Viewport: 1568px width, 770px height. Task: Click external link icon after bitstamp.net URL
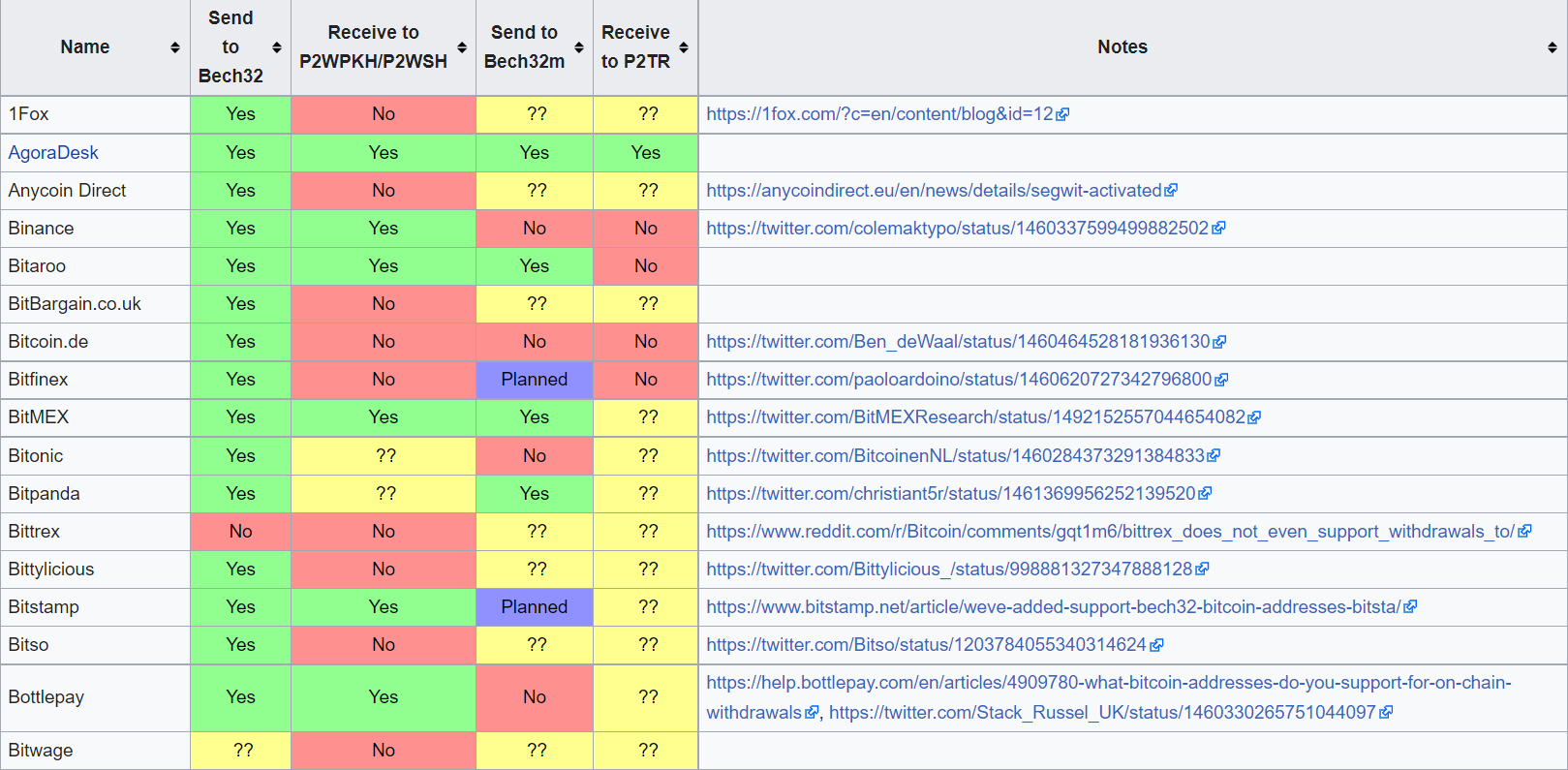click(x=1410, y=606)
